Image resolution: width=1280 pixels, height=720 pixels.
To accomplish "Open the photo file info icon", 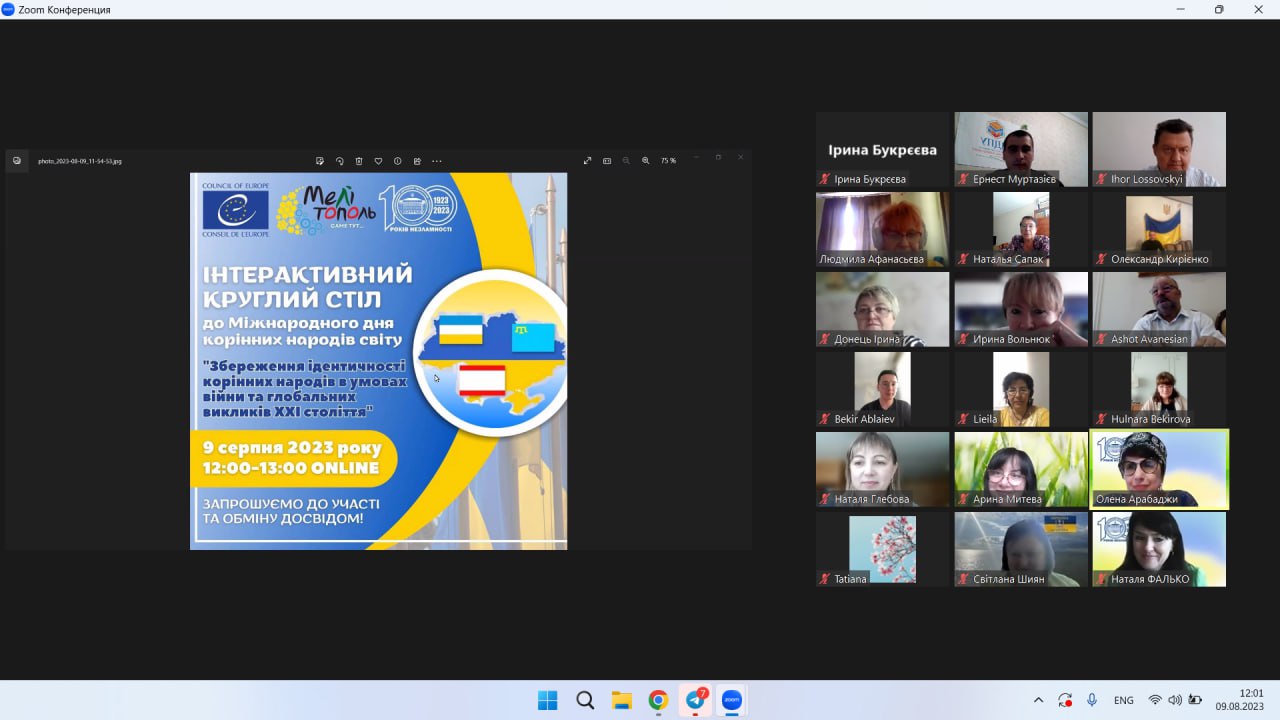I will pos(398,161).
